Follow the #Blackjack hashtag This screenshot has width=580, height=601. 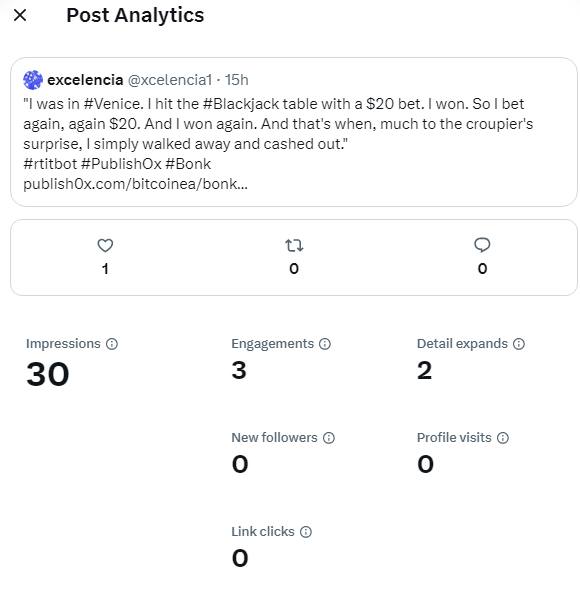point(241,104)
